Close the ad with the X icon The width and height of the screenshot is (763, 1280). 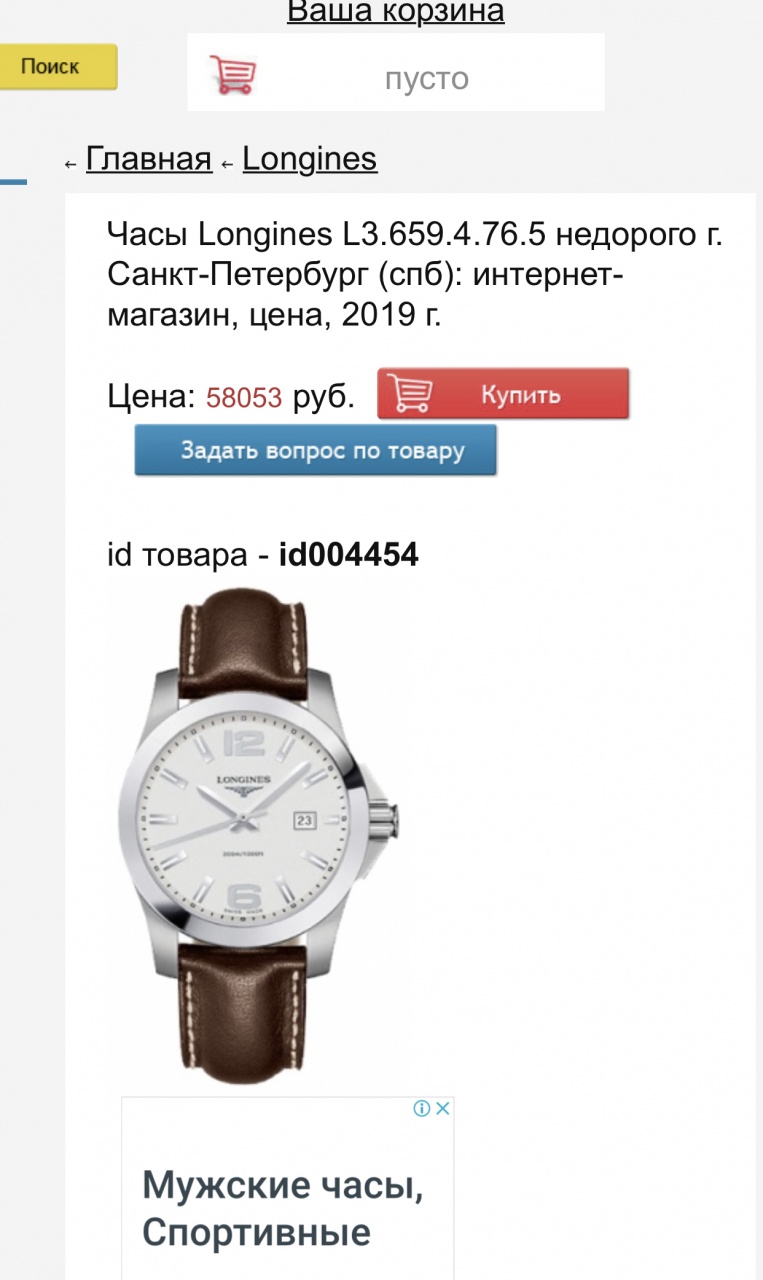[442, 1108]
